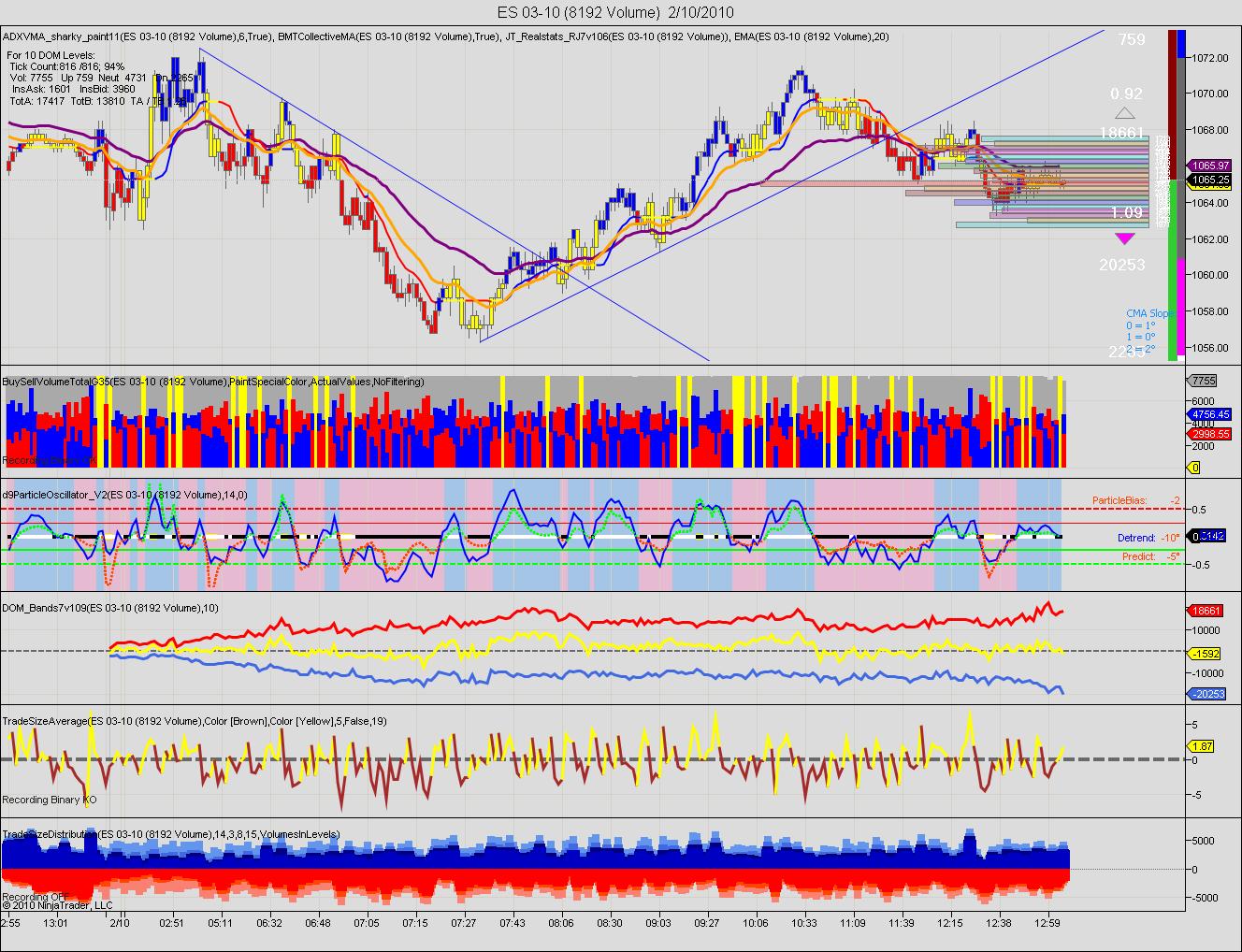Click the 'Tick Count:816 /816; 94%' readout
This screenshot has width=1242, height=952.
(67, 66)
